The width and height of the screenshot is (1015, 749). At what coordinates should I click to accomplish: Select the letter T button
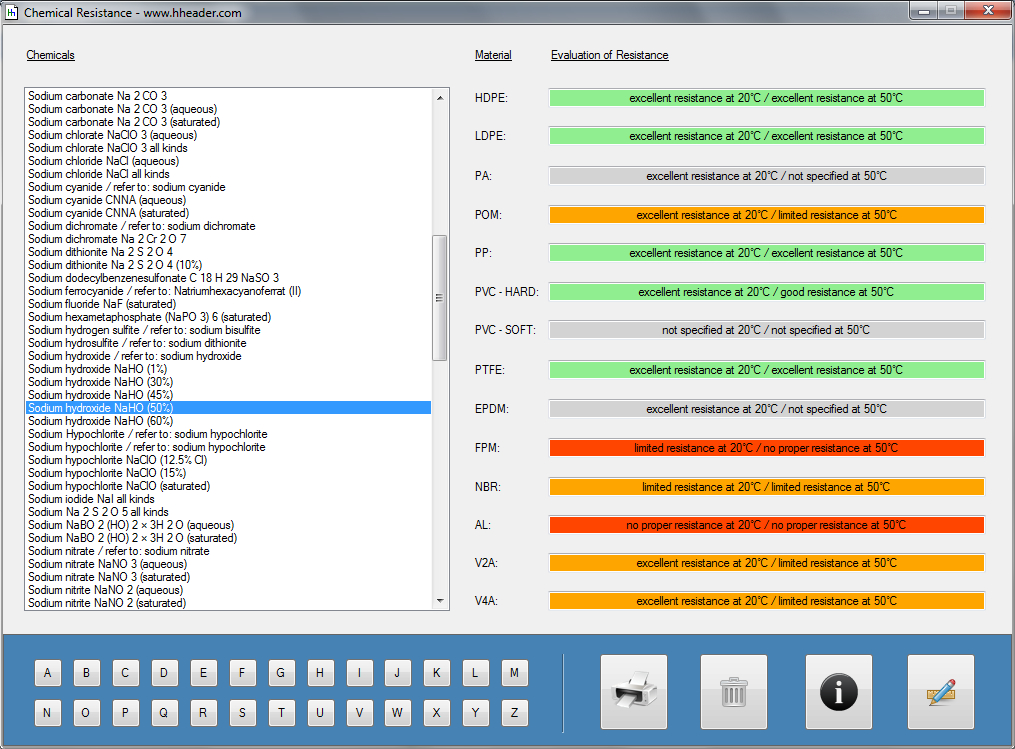pyautogui.click(x=281, y=713)
